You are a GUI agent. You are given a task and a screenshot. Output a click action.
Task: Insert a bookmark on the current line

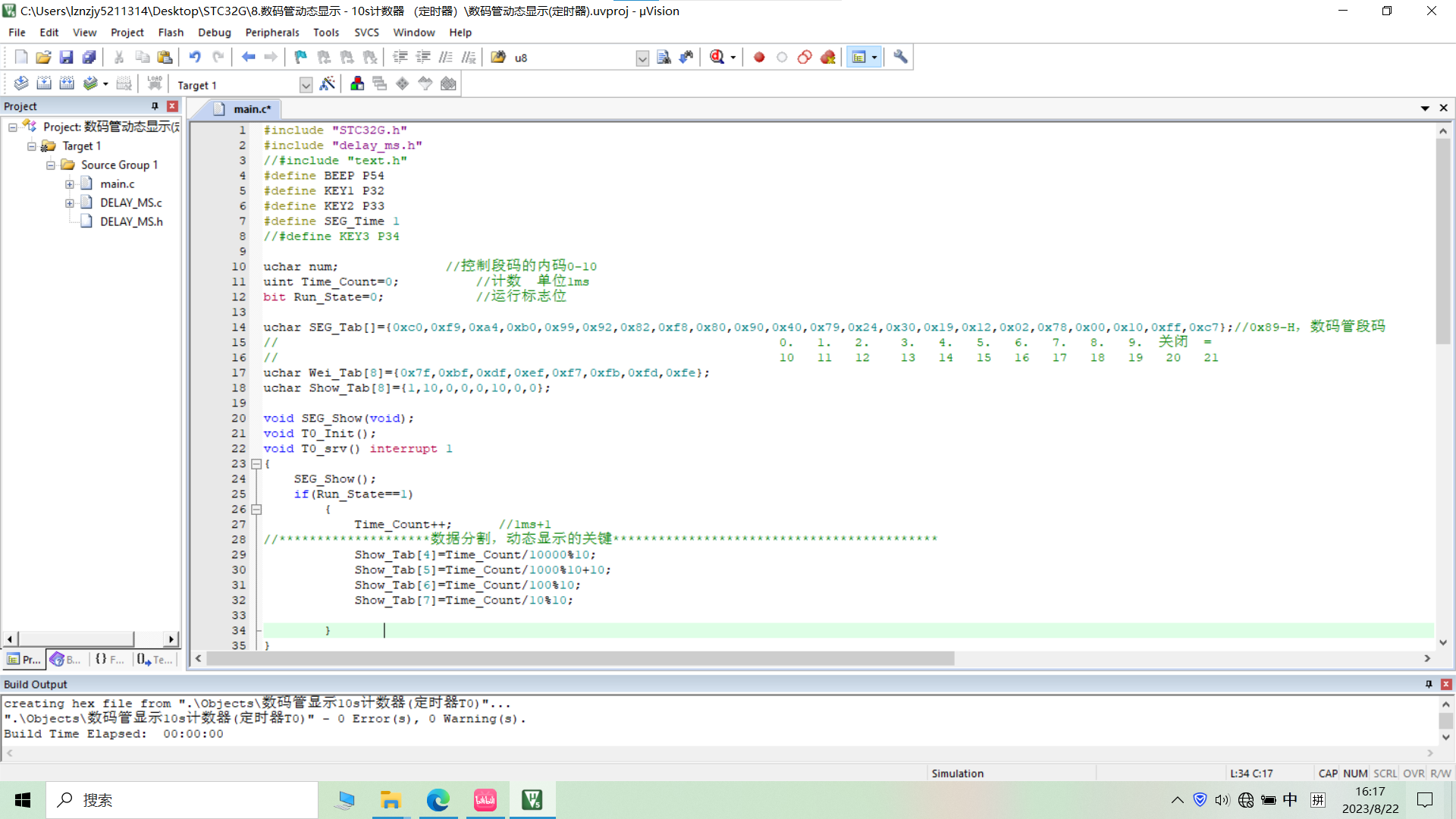point(301,57)
